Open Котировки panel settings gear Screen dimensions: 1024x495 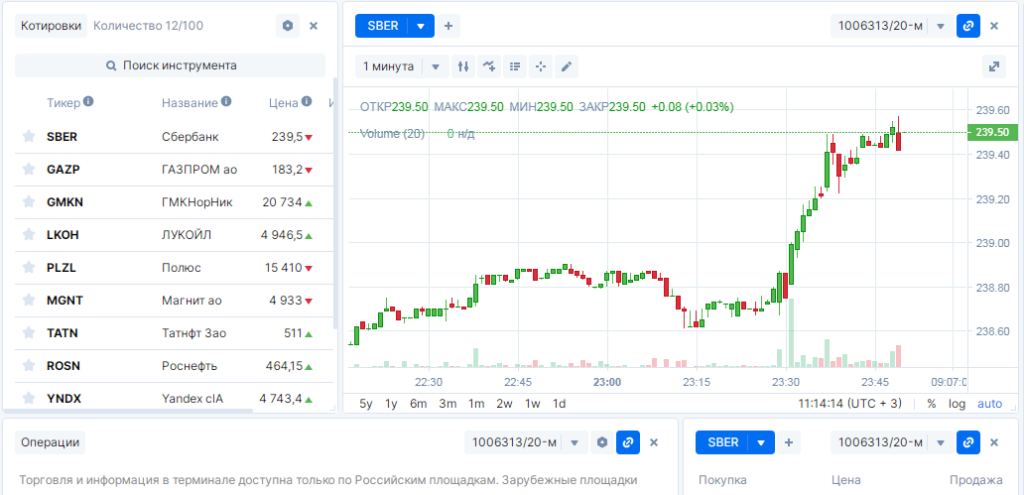click(288, 26)
